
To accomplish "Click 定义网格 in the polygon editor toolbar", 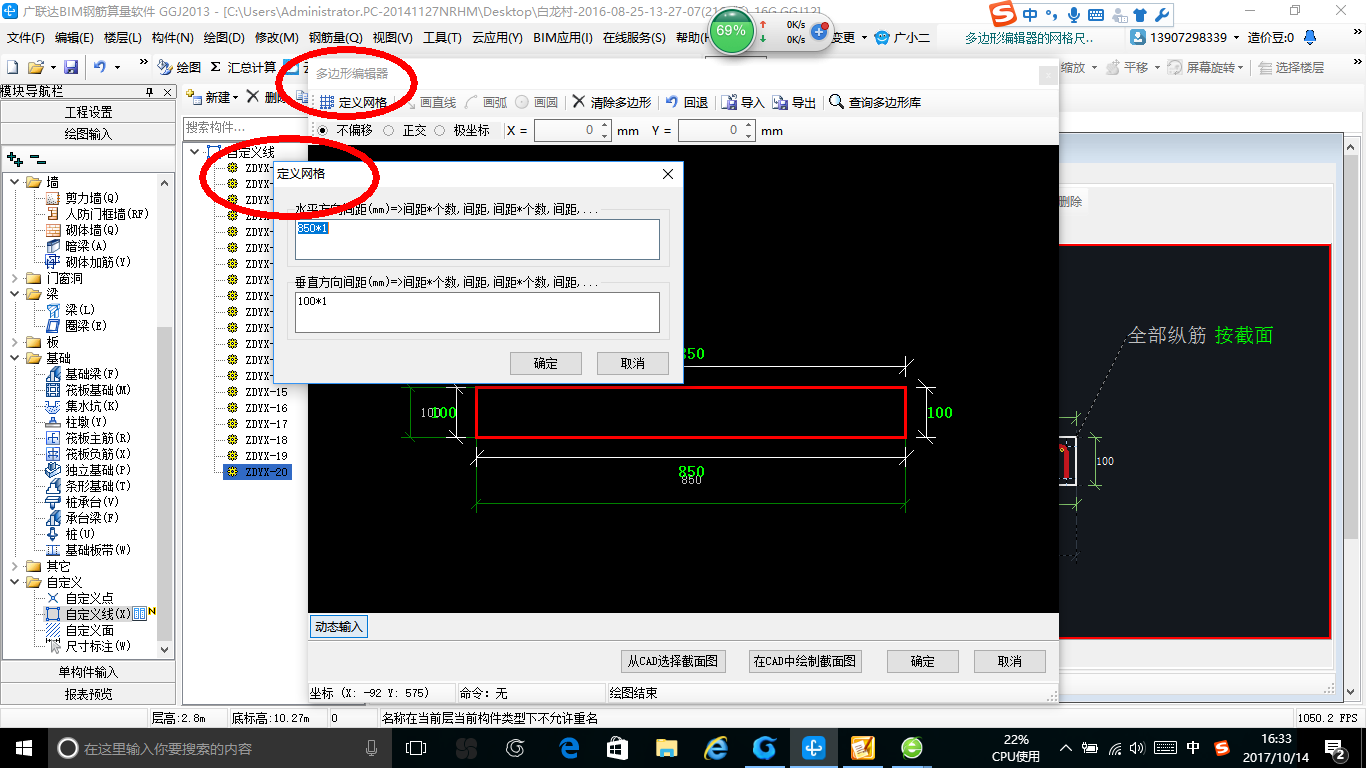I will [353, 102].
